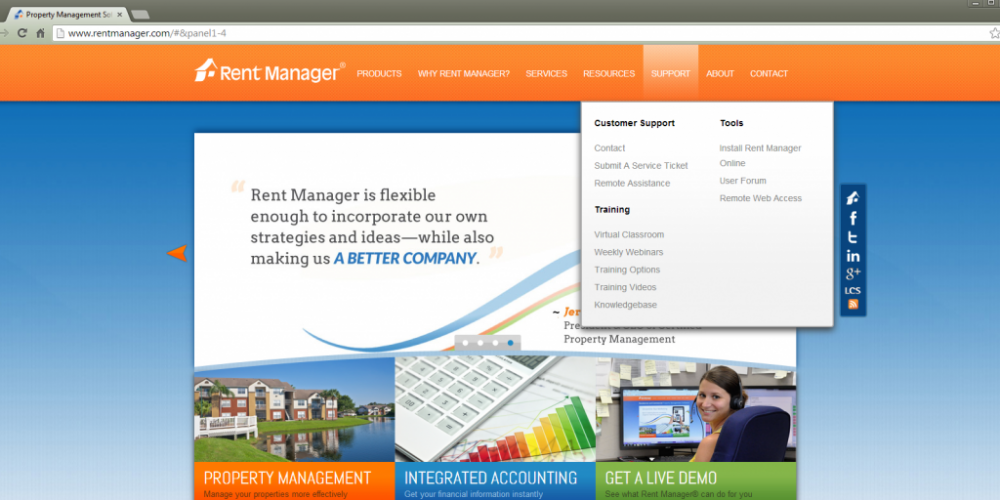
Task: Open the calculator and chart photo
Action: coord(496,409)
